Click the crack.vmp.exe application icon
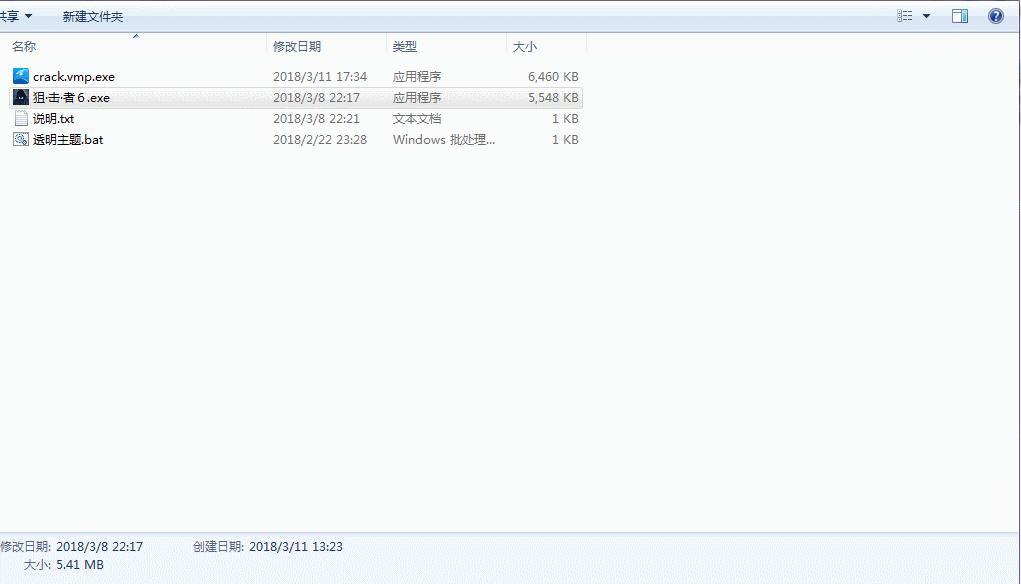Screen dimensions: 1021x584 21,76
